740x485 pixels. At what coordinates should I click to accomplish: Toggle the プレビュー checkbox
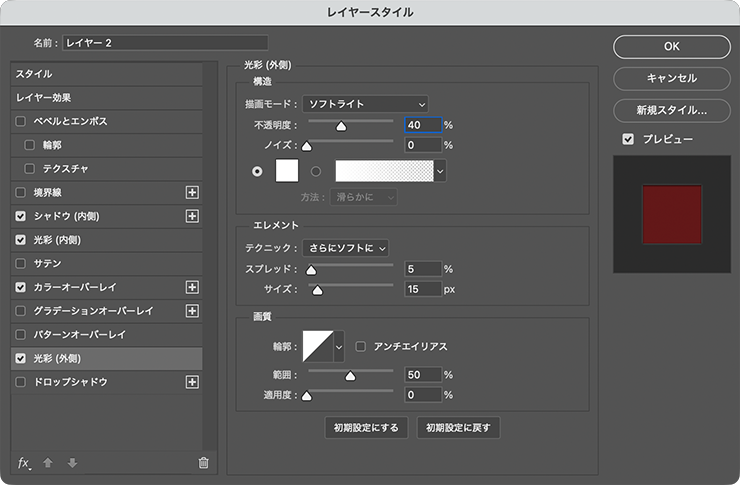pos(627,139)
